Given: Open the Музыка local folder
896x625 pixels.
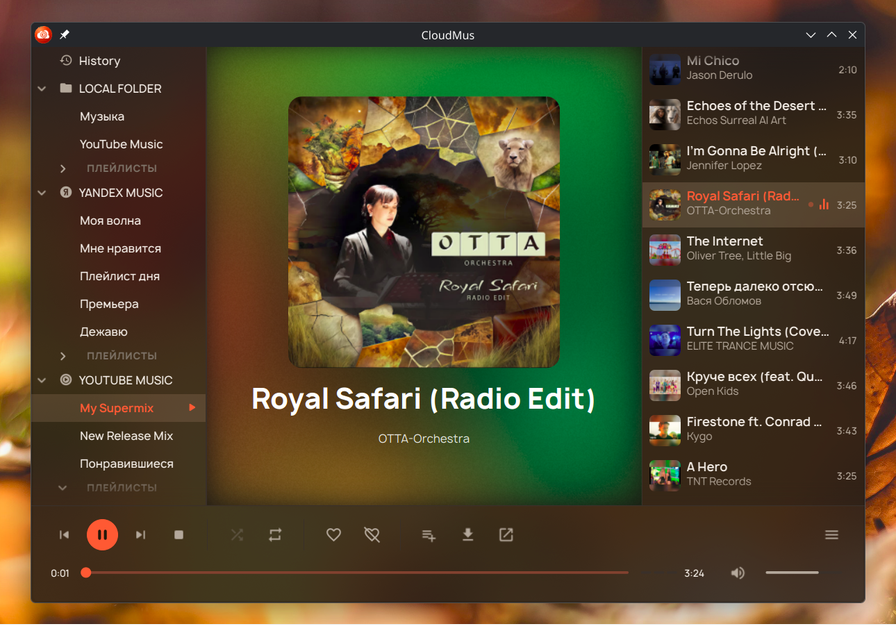Looking at the screenshot, I should point(102,117).
